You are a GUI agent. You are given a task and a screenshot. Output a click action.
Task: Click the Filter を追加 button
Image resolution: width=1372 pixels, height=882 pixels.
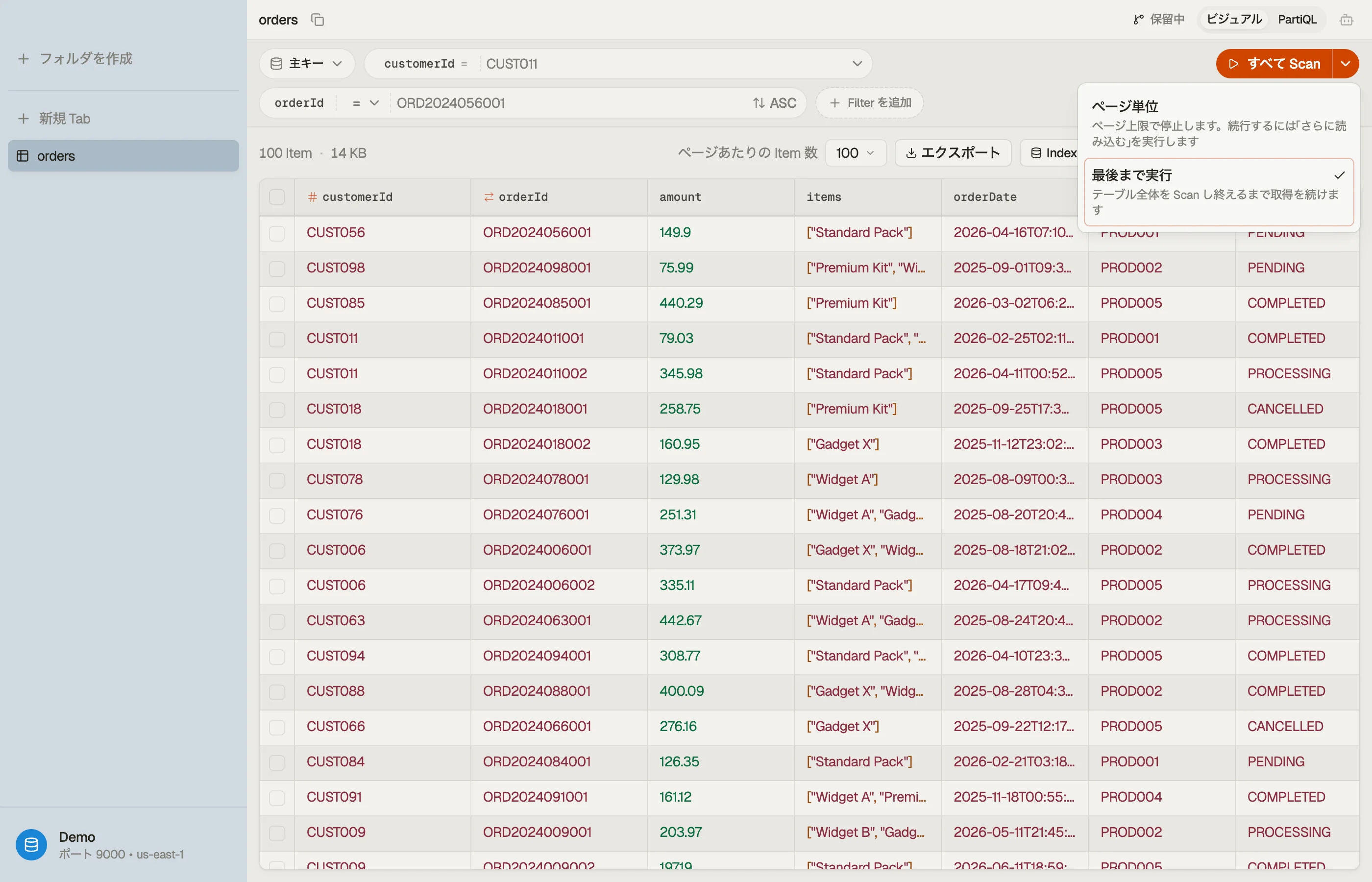(x=869, y=103)
